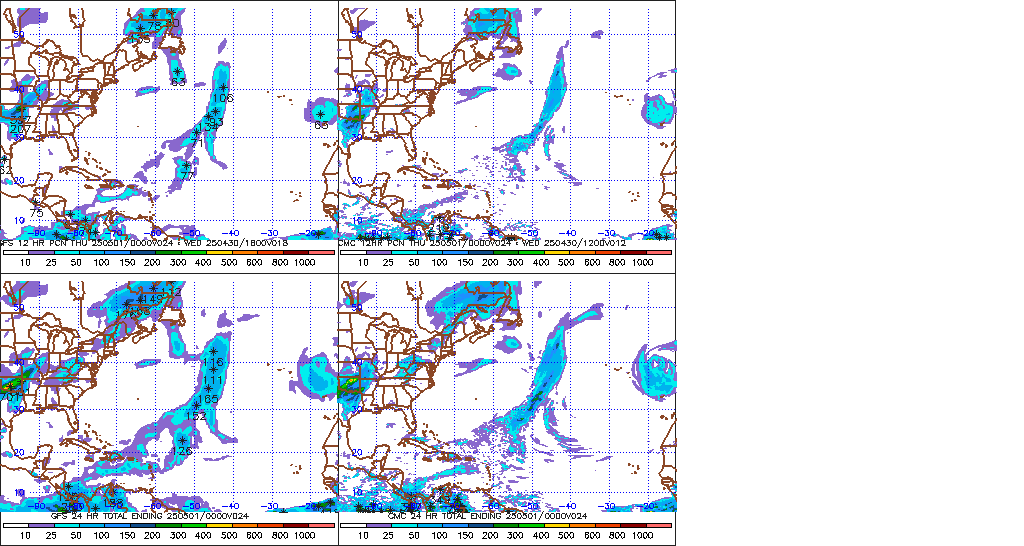This screenshot has width=1024, height=546.
Task: Pick the cyan swatch in CMC 12HR legend
Action: pos(404,252)
